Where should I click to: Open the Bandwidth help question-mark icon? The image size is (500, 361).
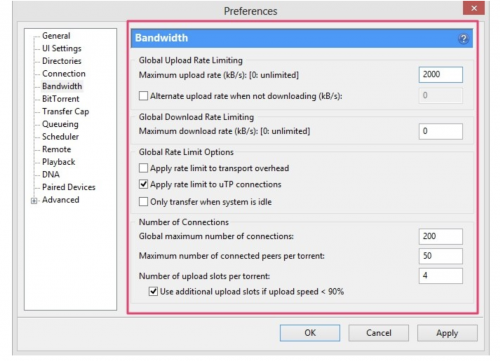[463, 39]
